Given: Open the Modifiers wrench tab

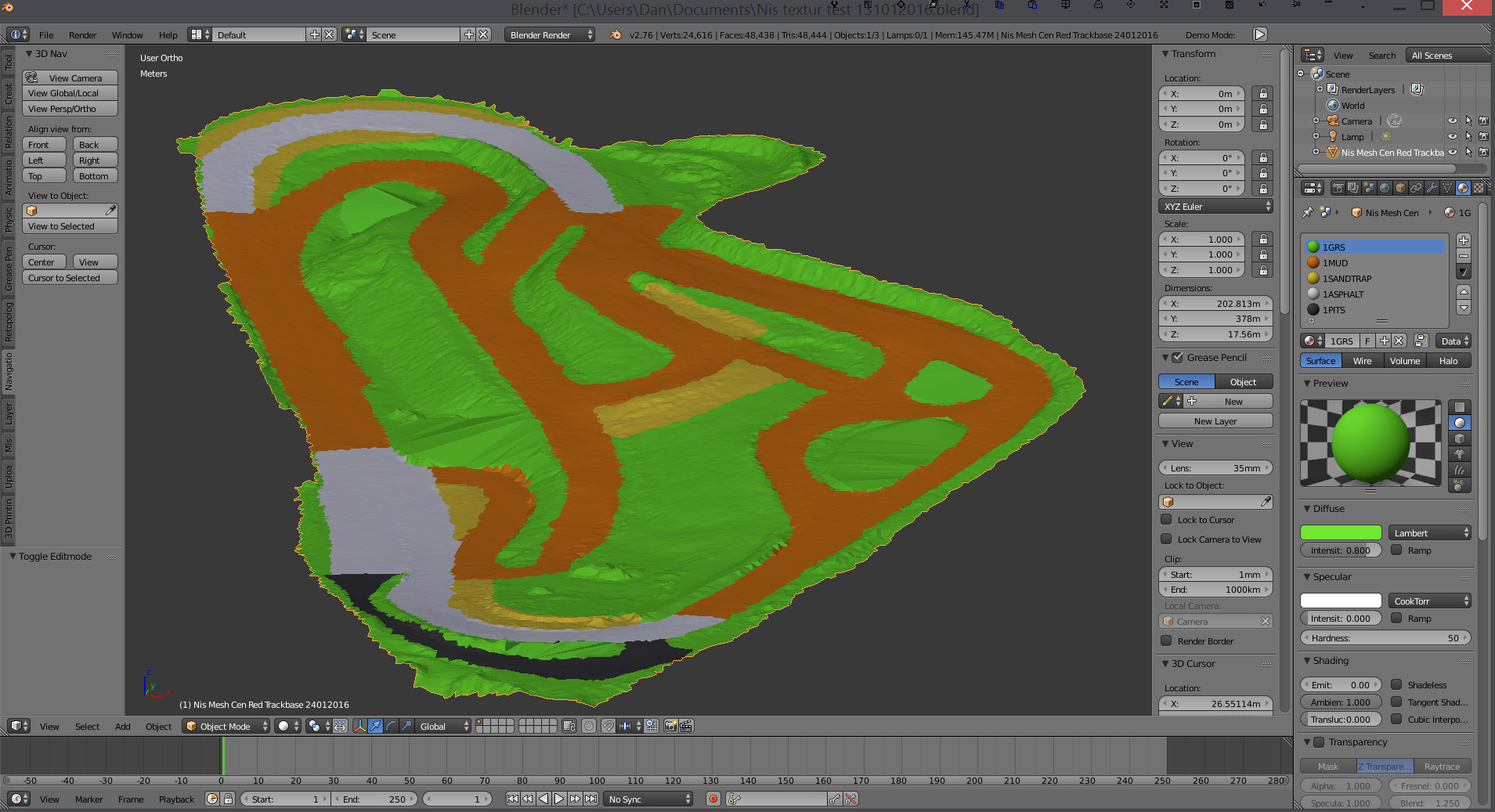Looking at the screenshot, I should [x=1432, y=188].
